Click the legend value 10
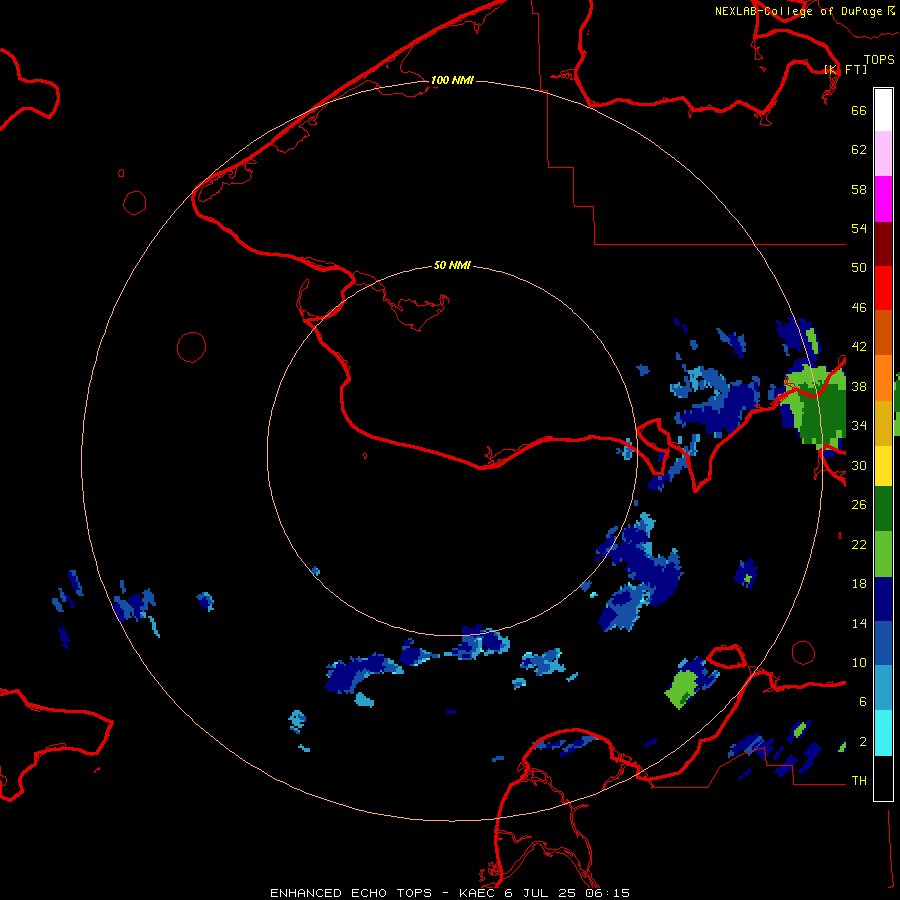The image size is (900, 900). [x=859, y=662]
